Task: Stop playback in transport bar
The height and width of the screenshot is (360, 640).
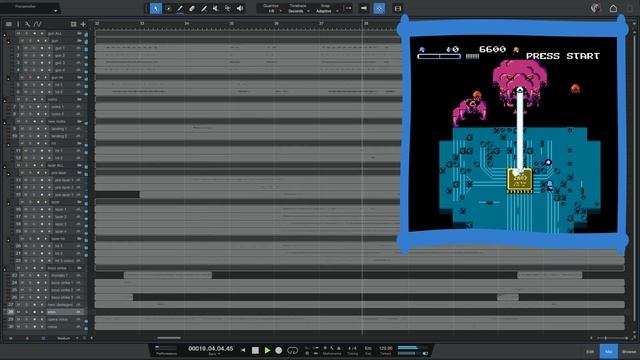Action: coord(255,350)
